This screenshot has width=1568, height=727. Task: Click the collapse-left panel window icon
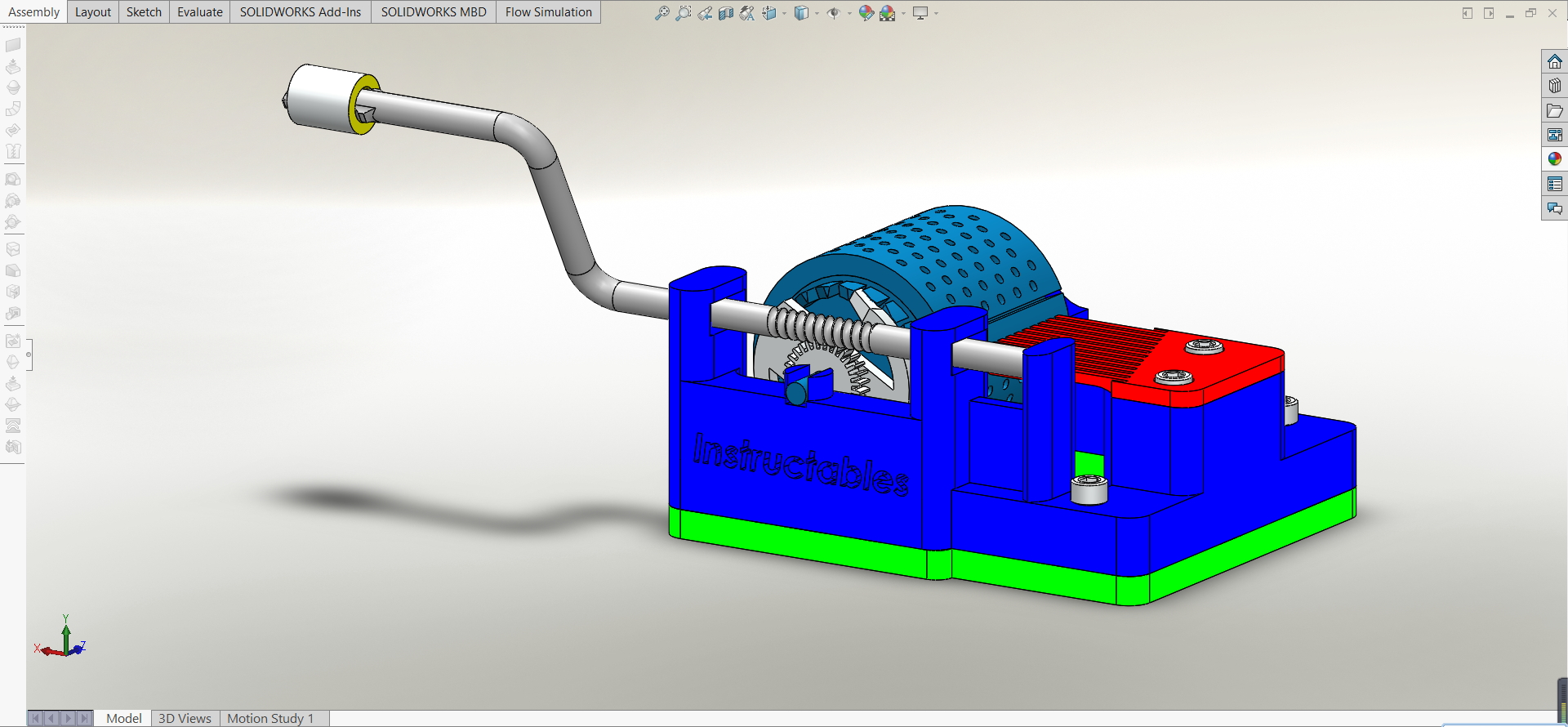(x=1468, y=13)
